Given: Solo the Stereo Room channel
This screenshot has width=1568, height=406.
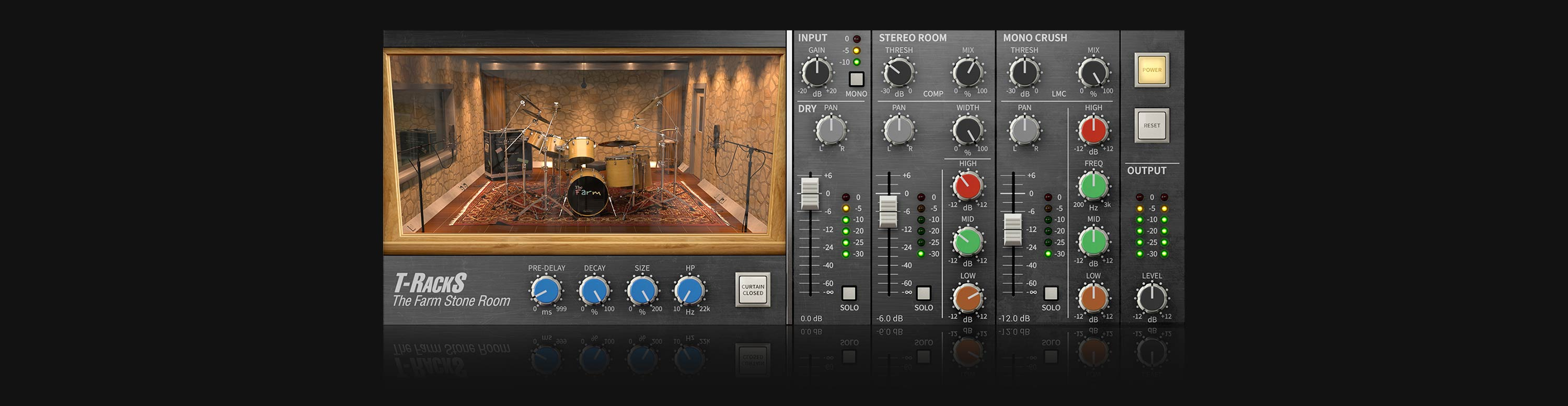Looking at the screenshot, I should click(924, 293).
